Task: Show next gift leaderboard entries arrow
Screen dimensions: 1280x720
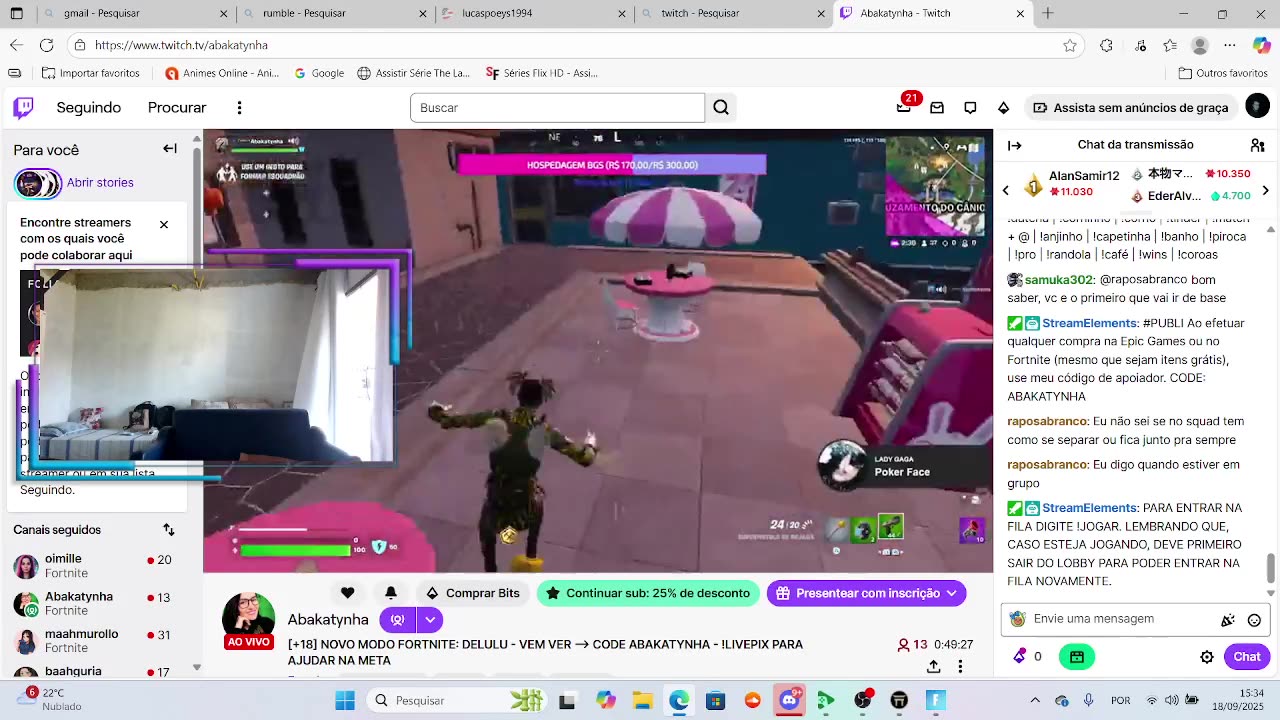Action: pyautogui.click(x=1265, y=191)
